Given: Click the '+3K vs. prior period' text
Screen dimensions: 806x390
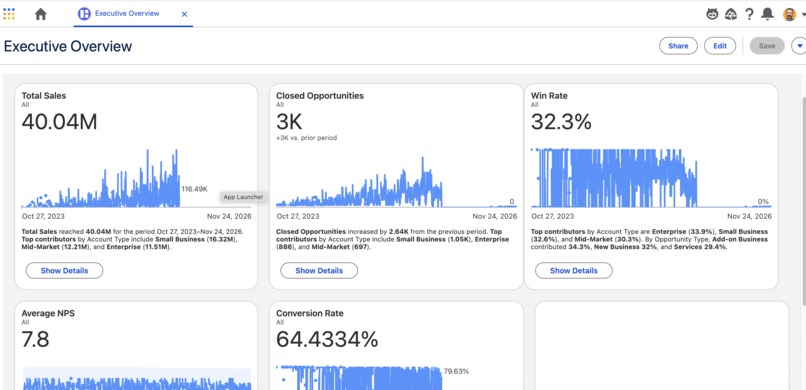Looking at the screenshot, I should (x=306, y=138).
